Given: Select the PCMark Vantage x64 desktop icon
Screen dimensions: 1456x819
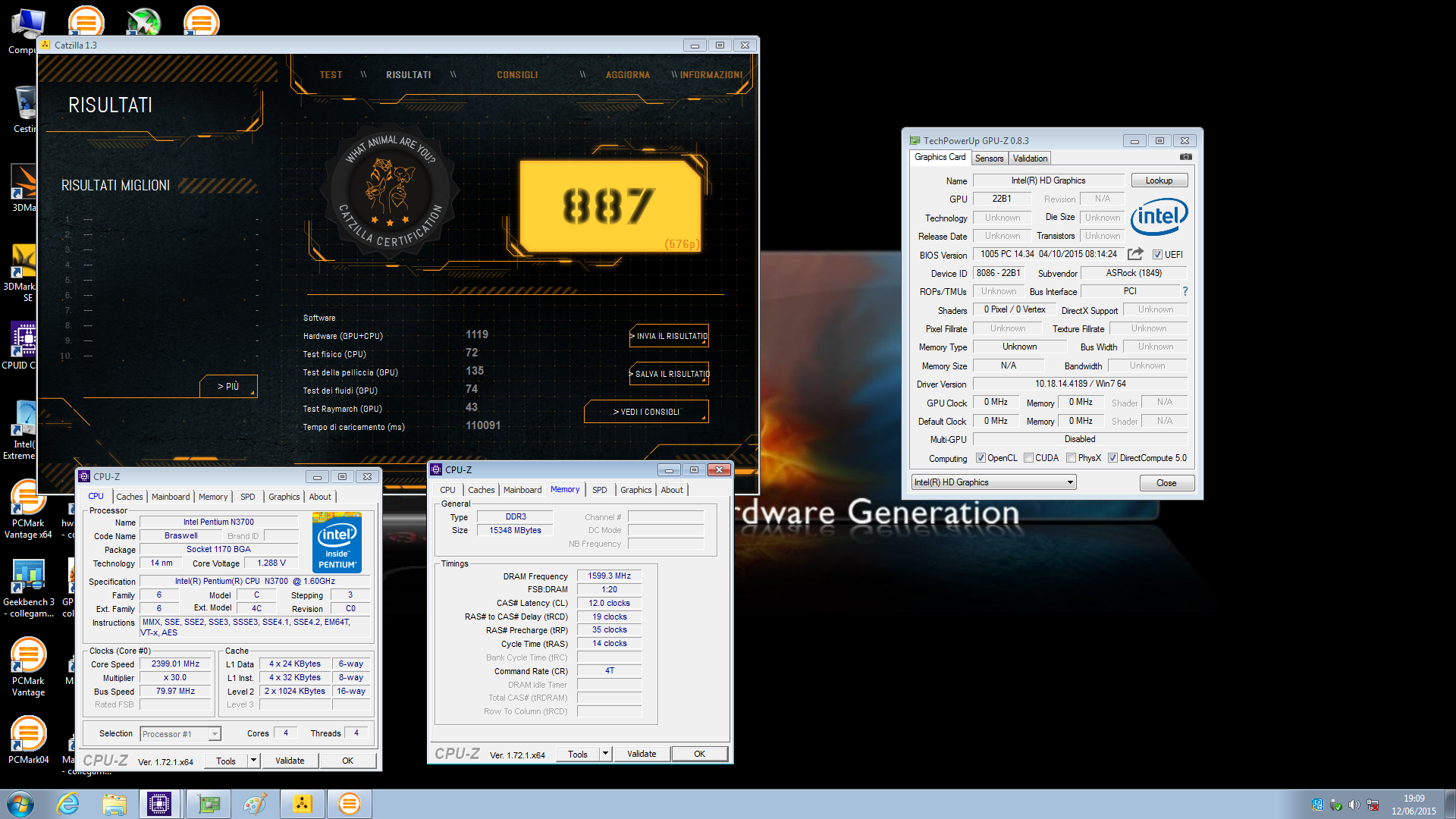Looking at the screenshot, I should [28, 510].
